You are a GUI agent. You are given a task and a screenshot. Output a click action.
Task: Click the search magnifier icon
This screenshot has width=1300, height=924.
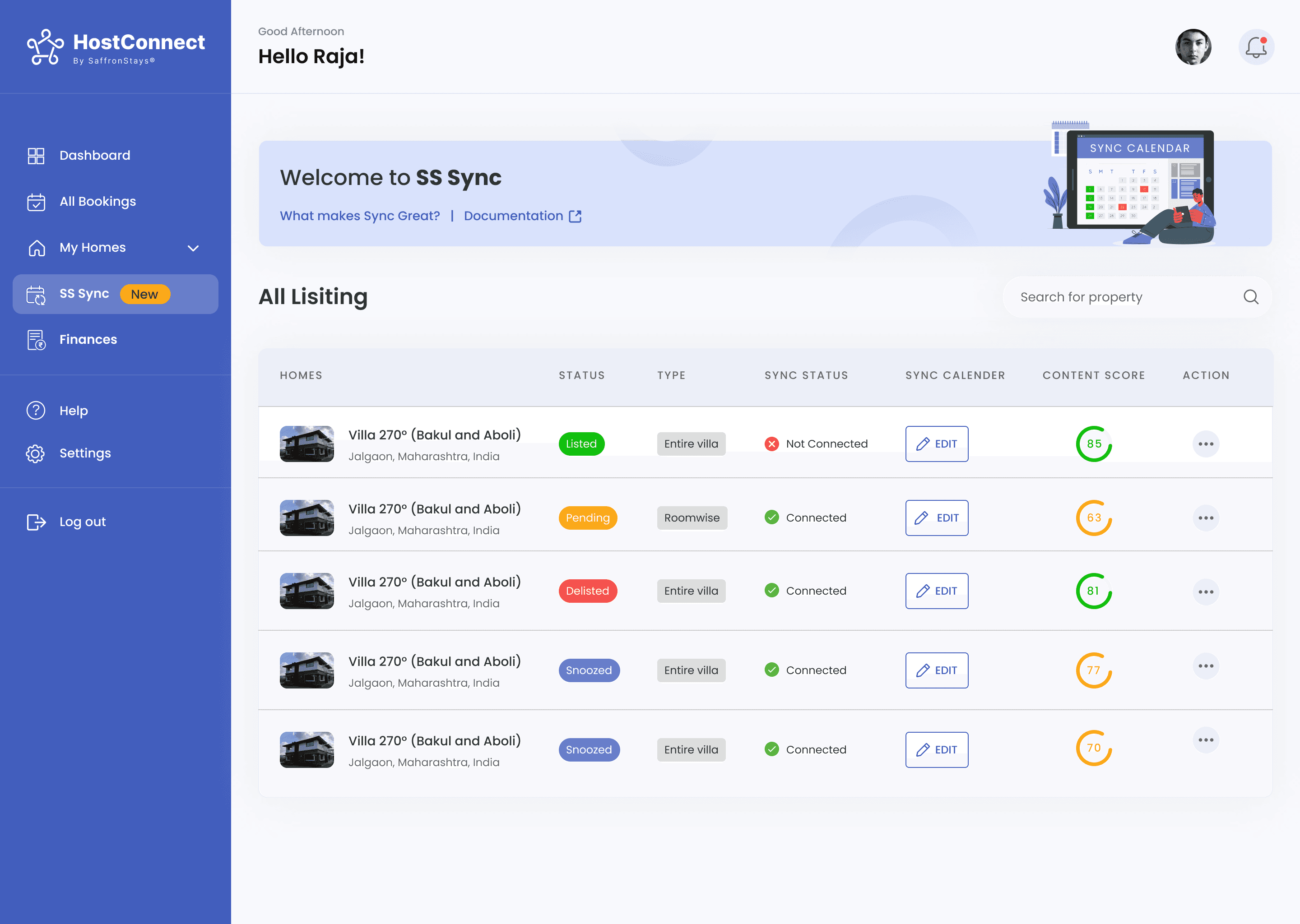(1250, 297)
